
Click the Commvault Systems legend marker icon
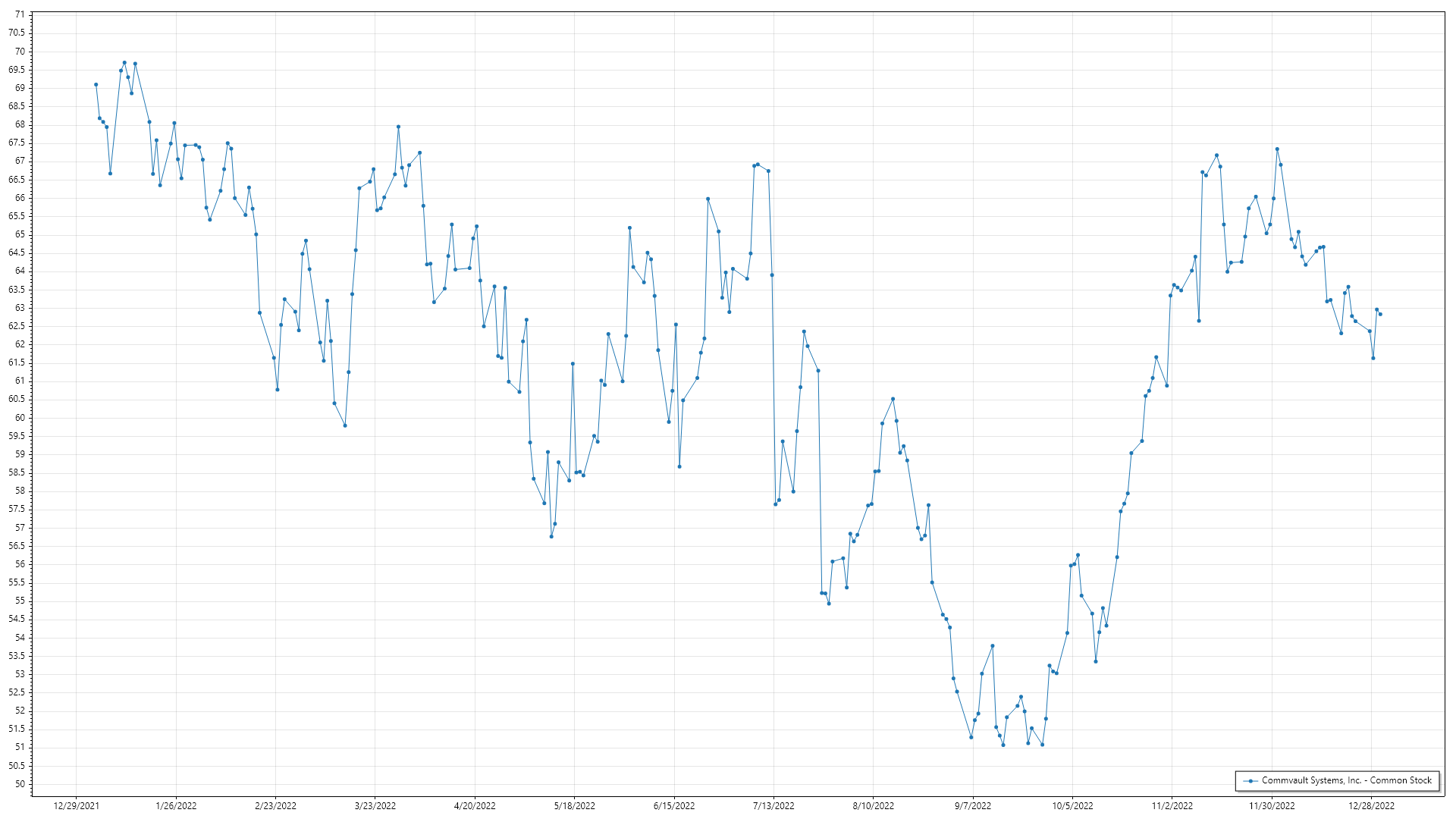pos(1250,780)
